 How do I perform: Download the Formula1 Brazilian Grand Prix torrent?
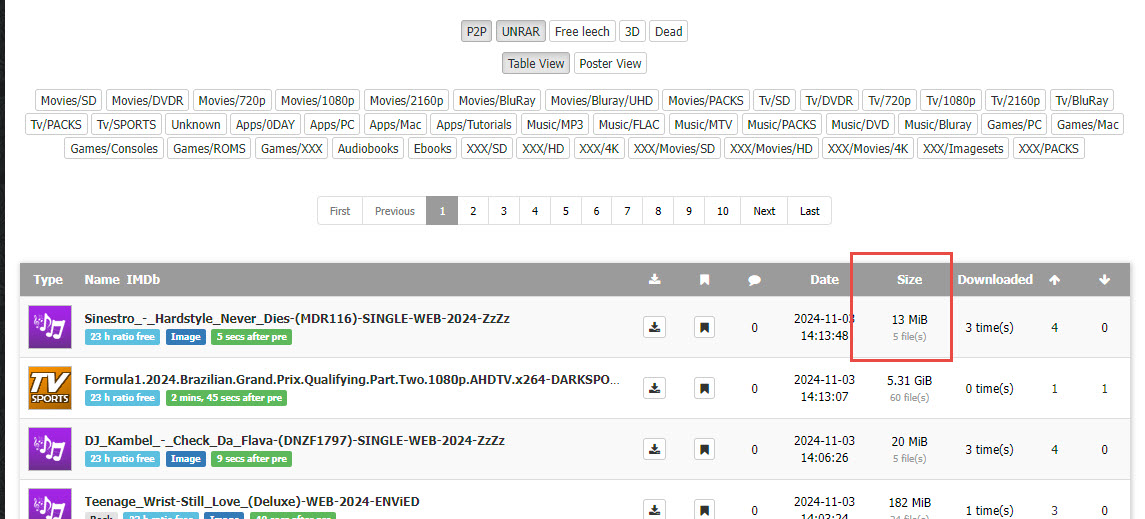pyautogui.click(x=654, y=389)
